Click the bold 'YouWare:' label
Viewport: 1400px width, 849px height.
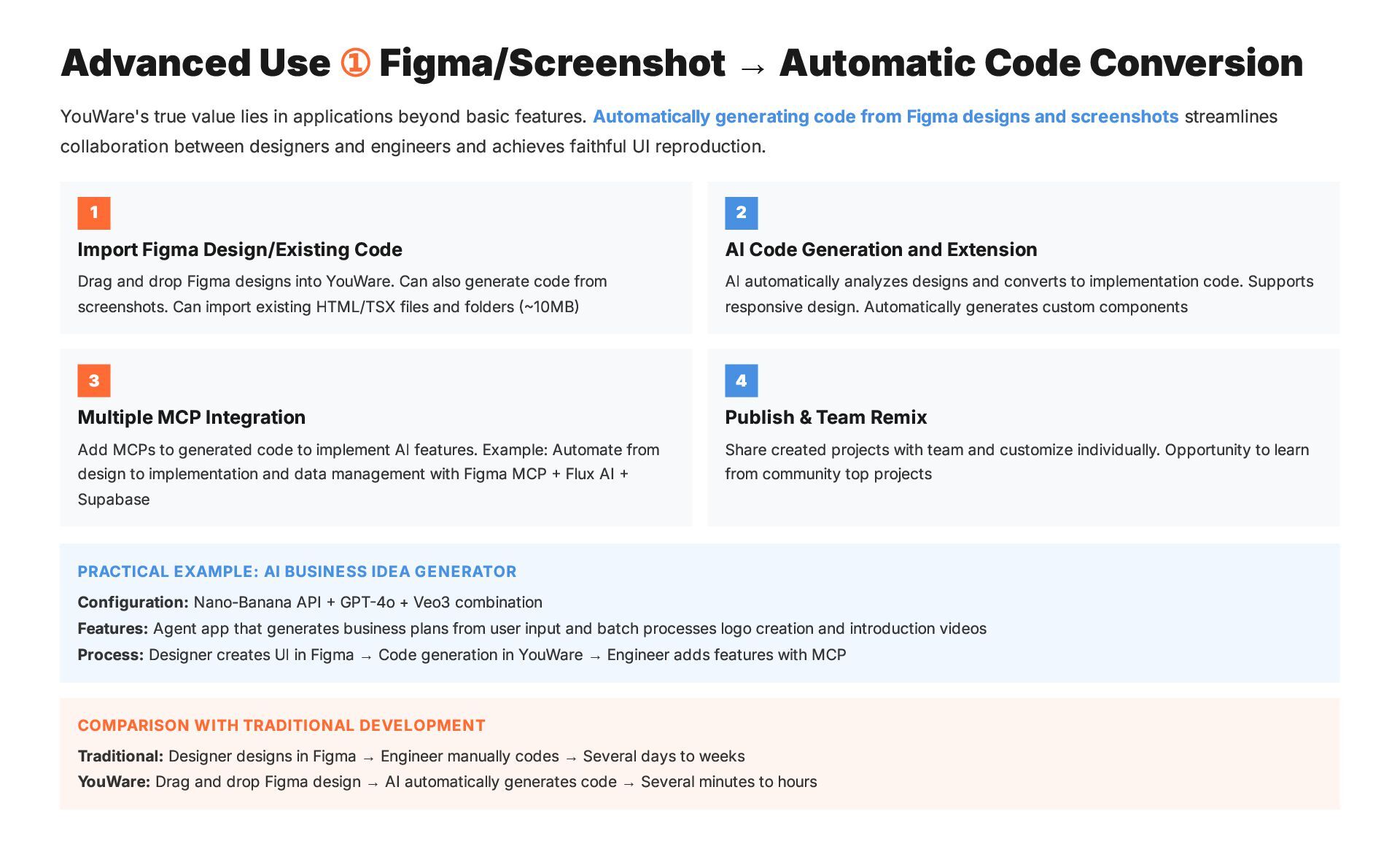pos(114,782)
